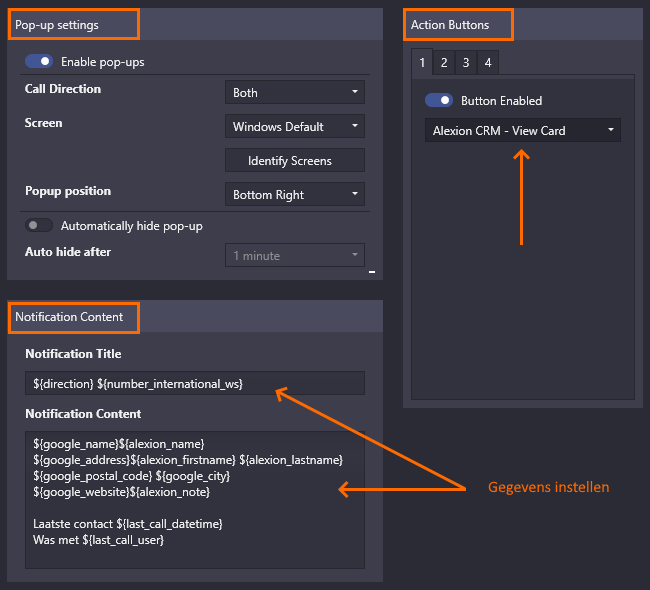Toggle Automatically hide pop-up switch
The width and height of the screenshot is (650, 590).
point(39,225)
